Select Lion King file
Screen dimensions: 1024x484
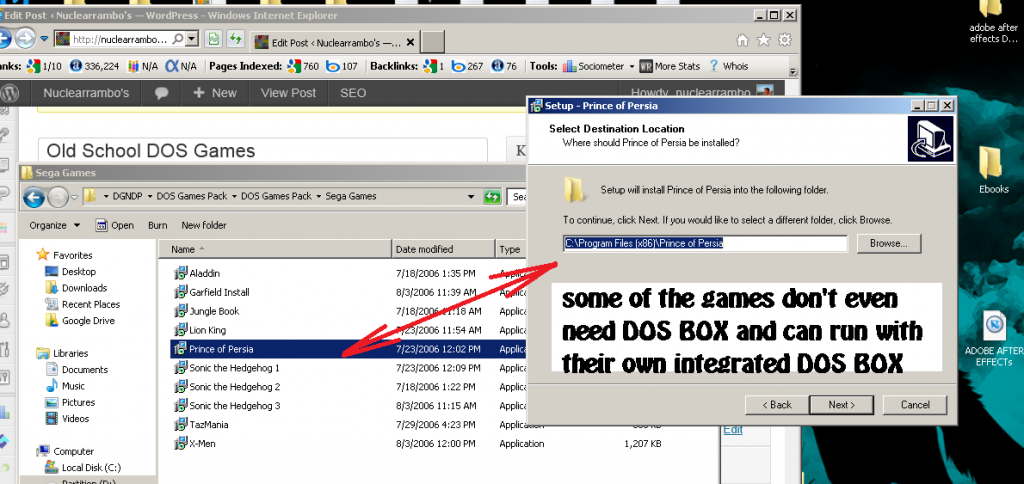[208, 330]
